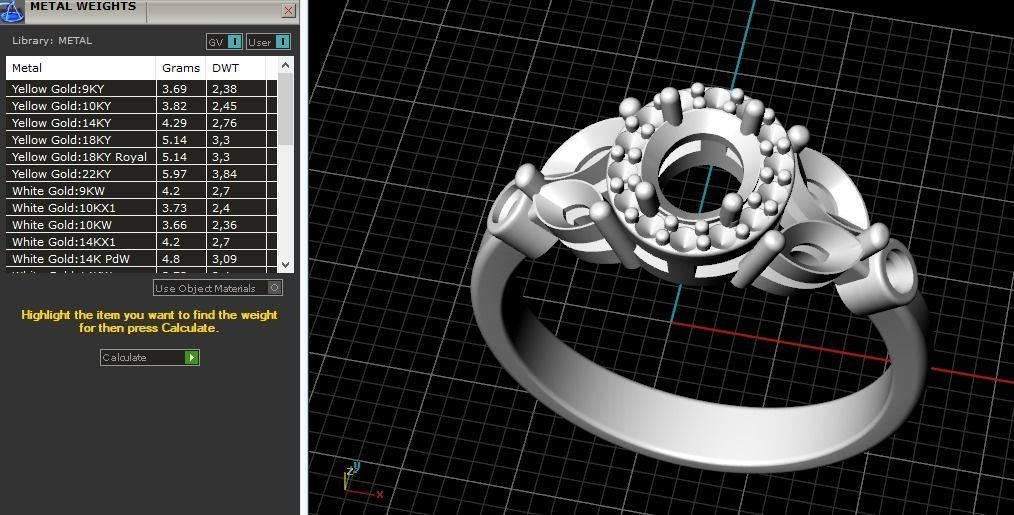Select the White Gold:14K PdW row

(x=142, y=259)
